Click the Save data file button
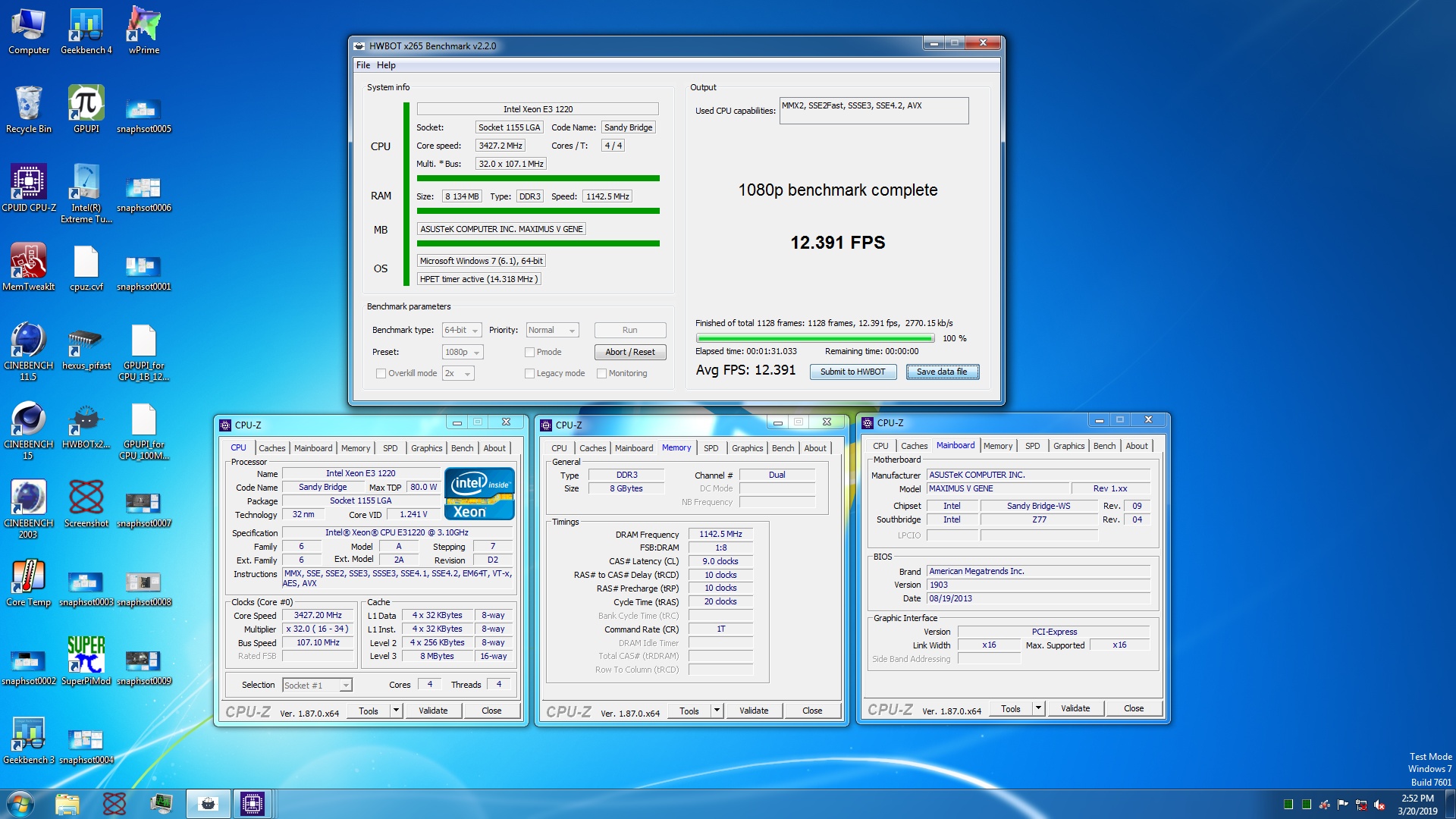Image resolution: width=1456 pixels, height=819 pixels. point(942,372)
